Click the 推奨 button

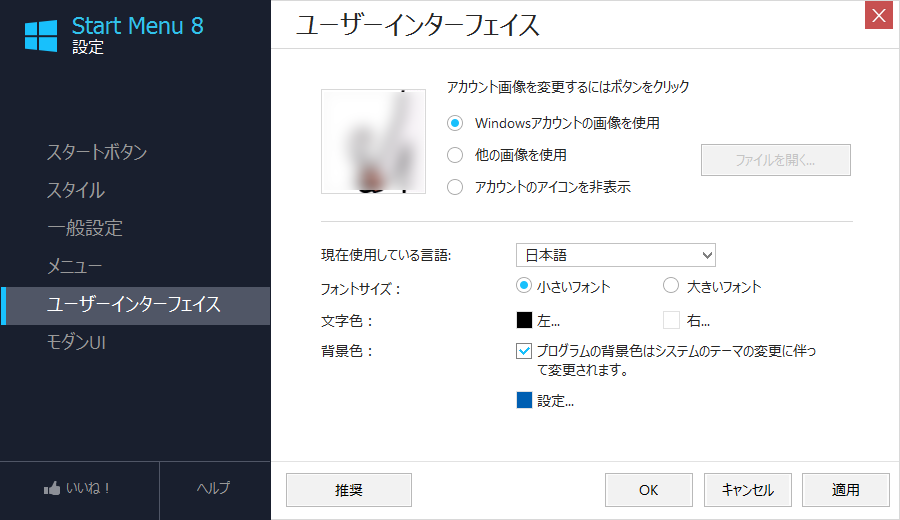coord(349,490)
